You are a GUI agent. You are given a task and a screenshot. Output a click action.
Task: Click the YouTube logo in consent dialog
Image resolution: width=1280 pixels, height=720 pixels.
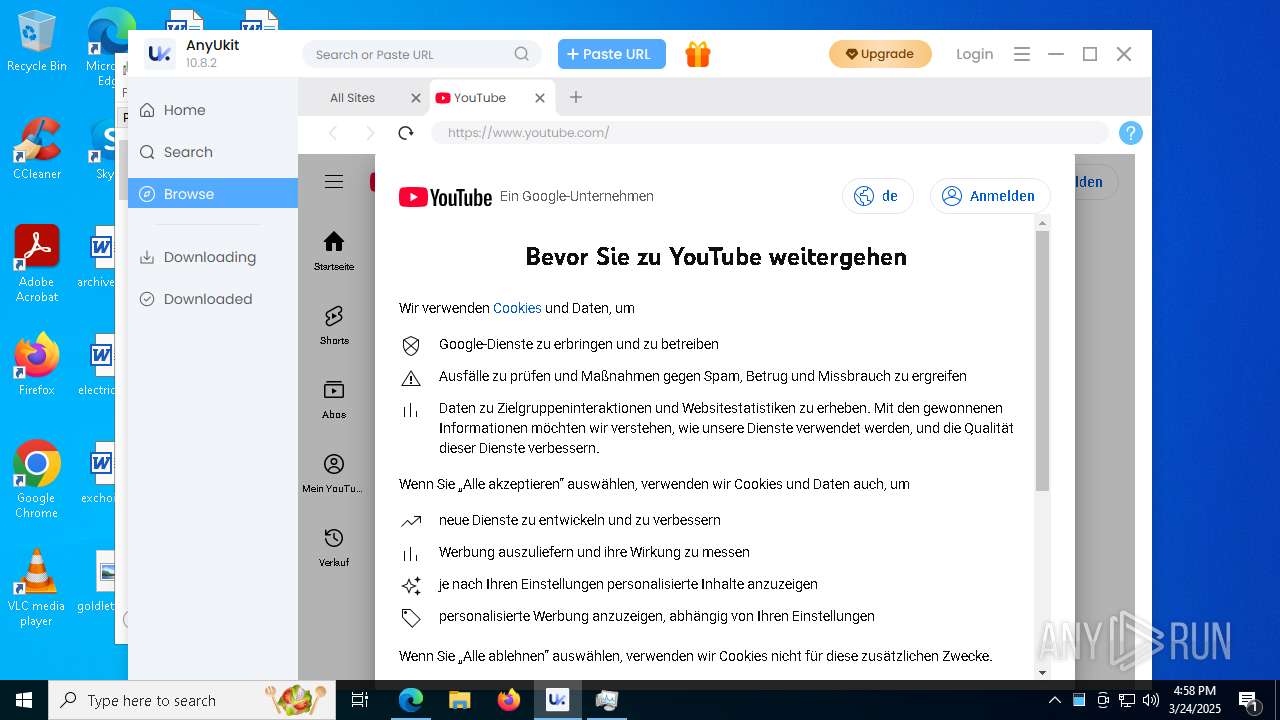click(x=445, y=197)
